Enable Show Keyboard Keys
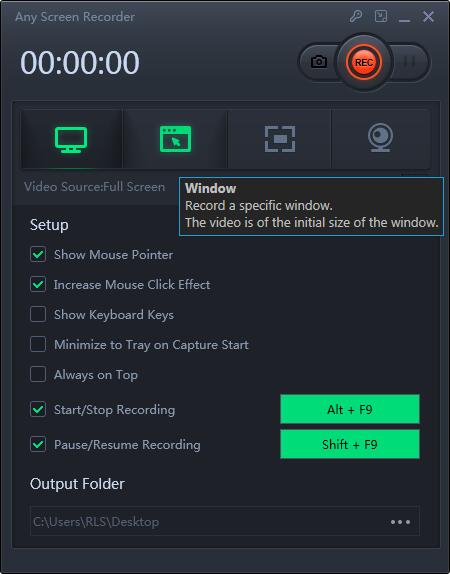The height and width of the screenshot is (574, 450). (x=38, y=314)
